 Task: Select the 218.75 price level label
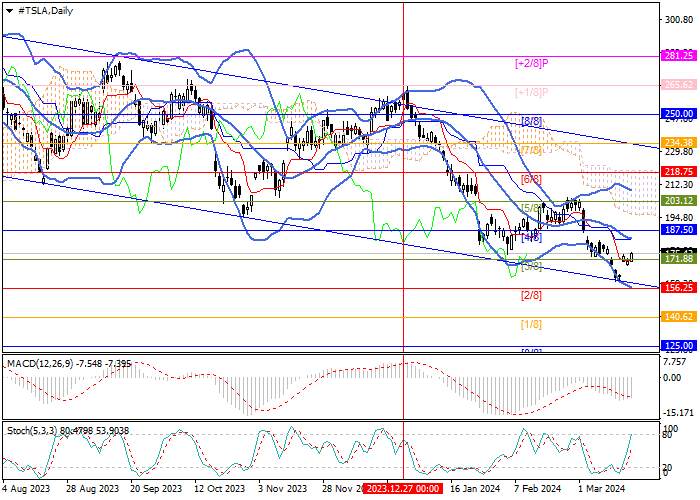678,172
